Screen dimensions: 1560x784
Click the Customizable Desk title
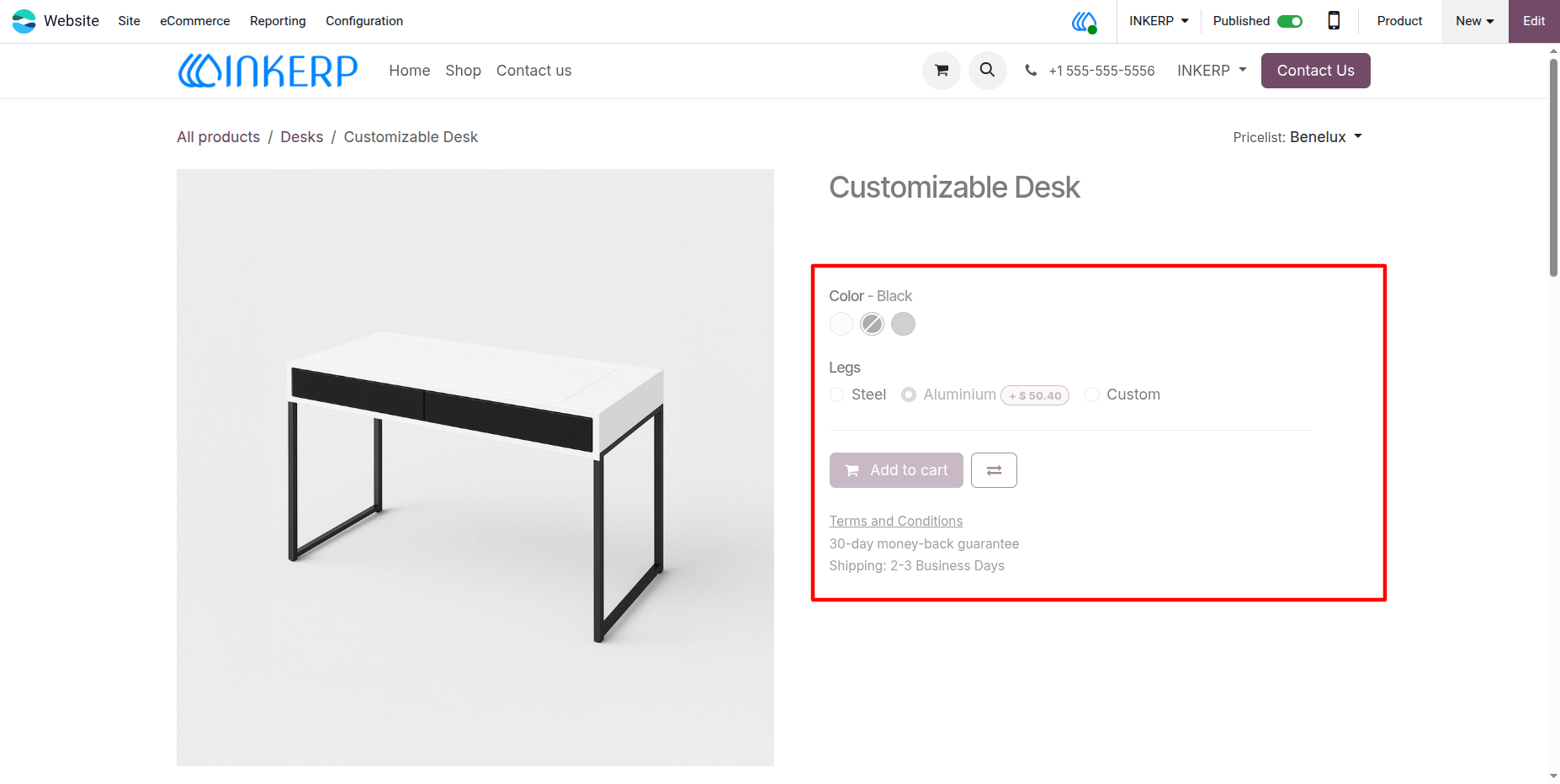pos(954,188)
